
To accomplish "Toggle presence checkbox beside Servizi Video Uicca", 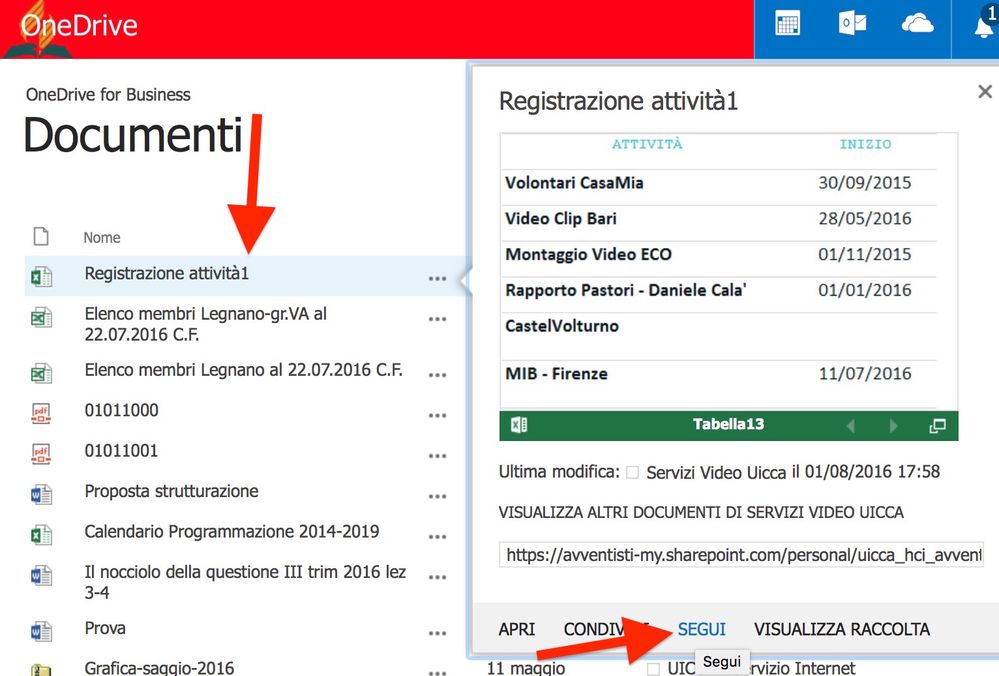I will [632, 472].
